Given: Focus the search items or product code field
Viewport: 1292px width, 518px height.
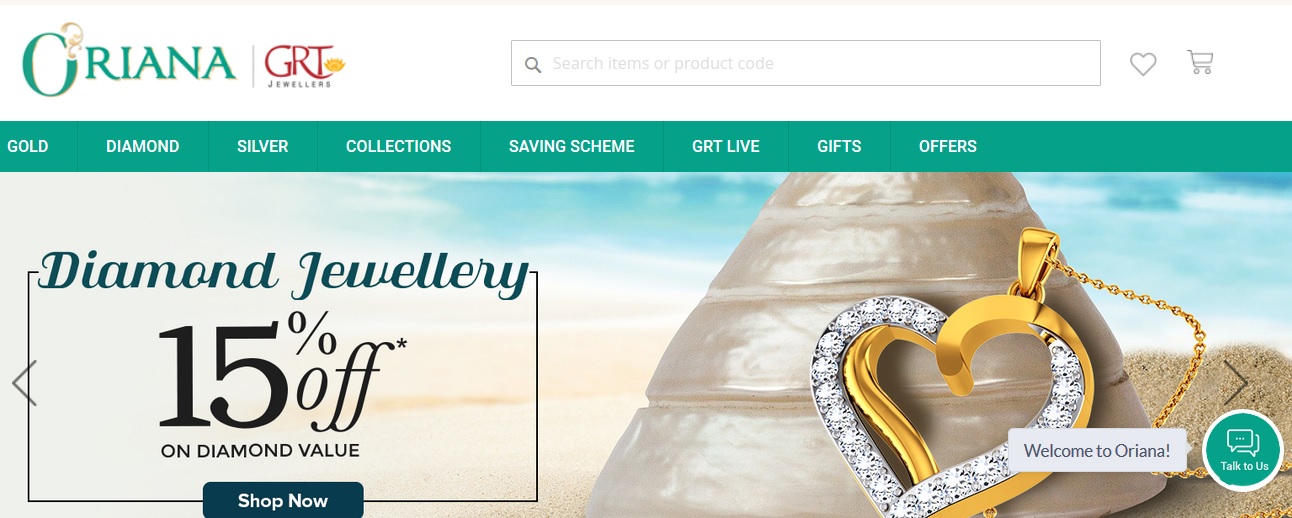Looking at the screenshot, I should [x=806, y=63].
